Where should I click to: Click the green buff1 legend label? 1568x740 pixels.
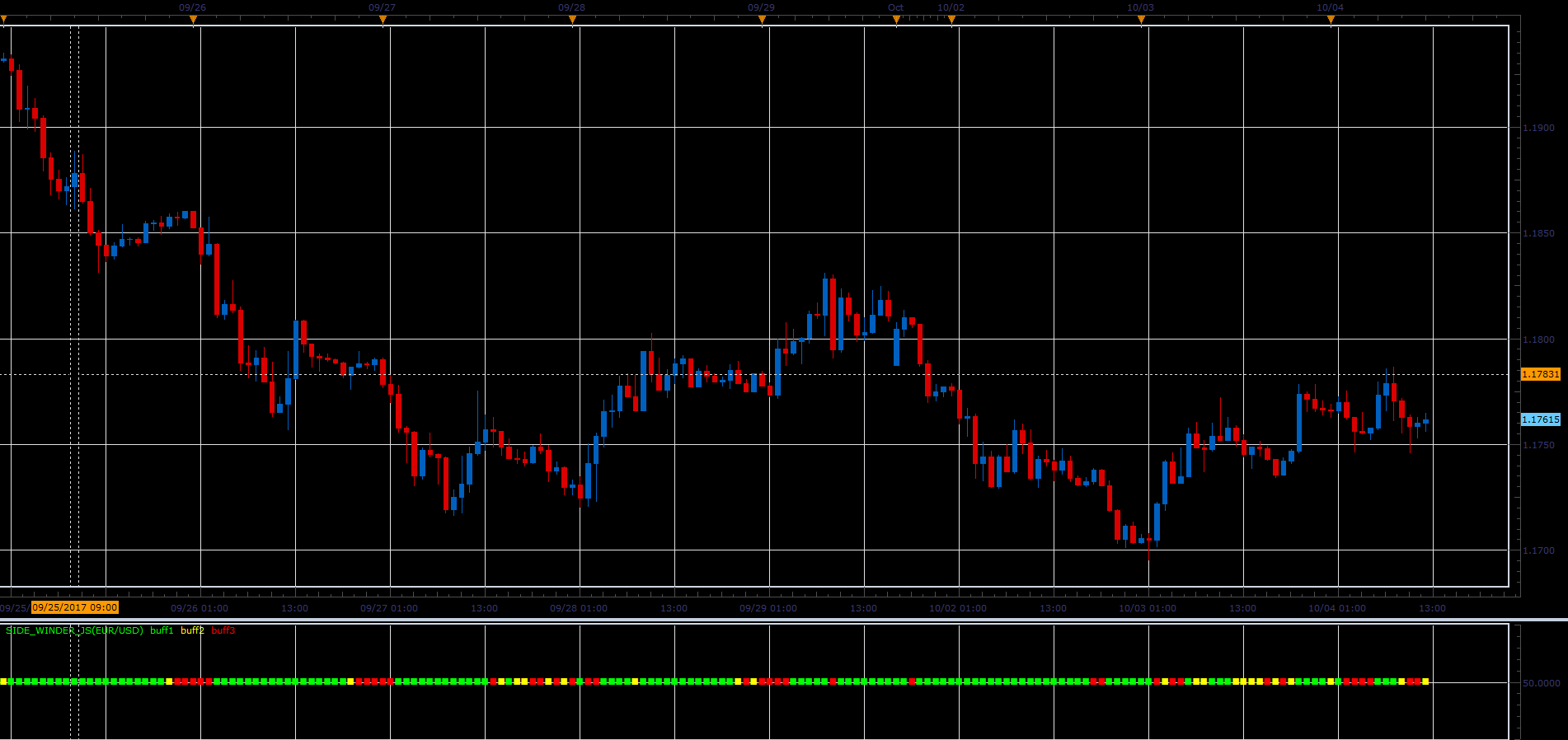click(162, 630)
